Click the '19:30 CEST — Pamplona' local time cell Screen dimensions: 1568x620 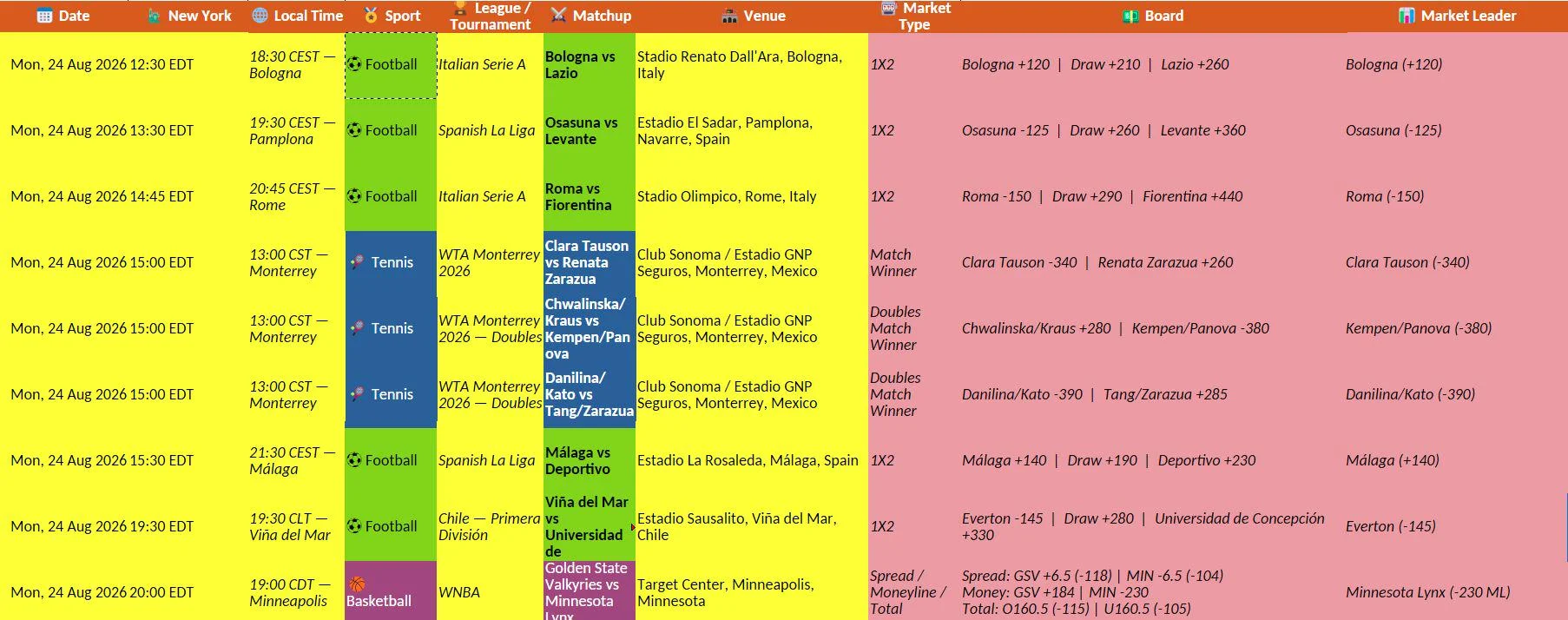point(296,130)
